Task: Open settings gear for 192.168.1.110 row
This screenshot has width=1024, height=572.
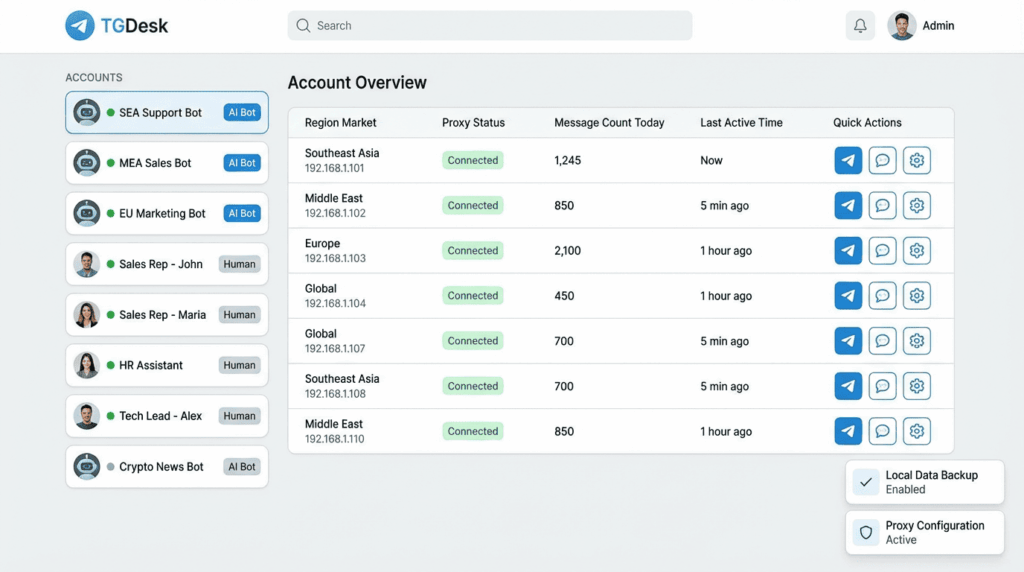Action: pos(917,431)
